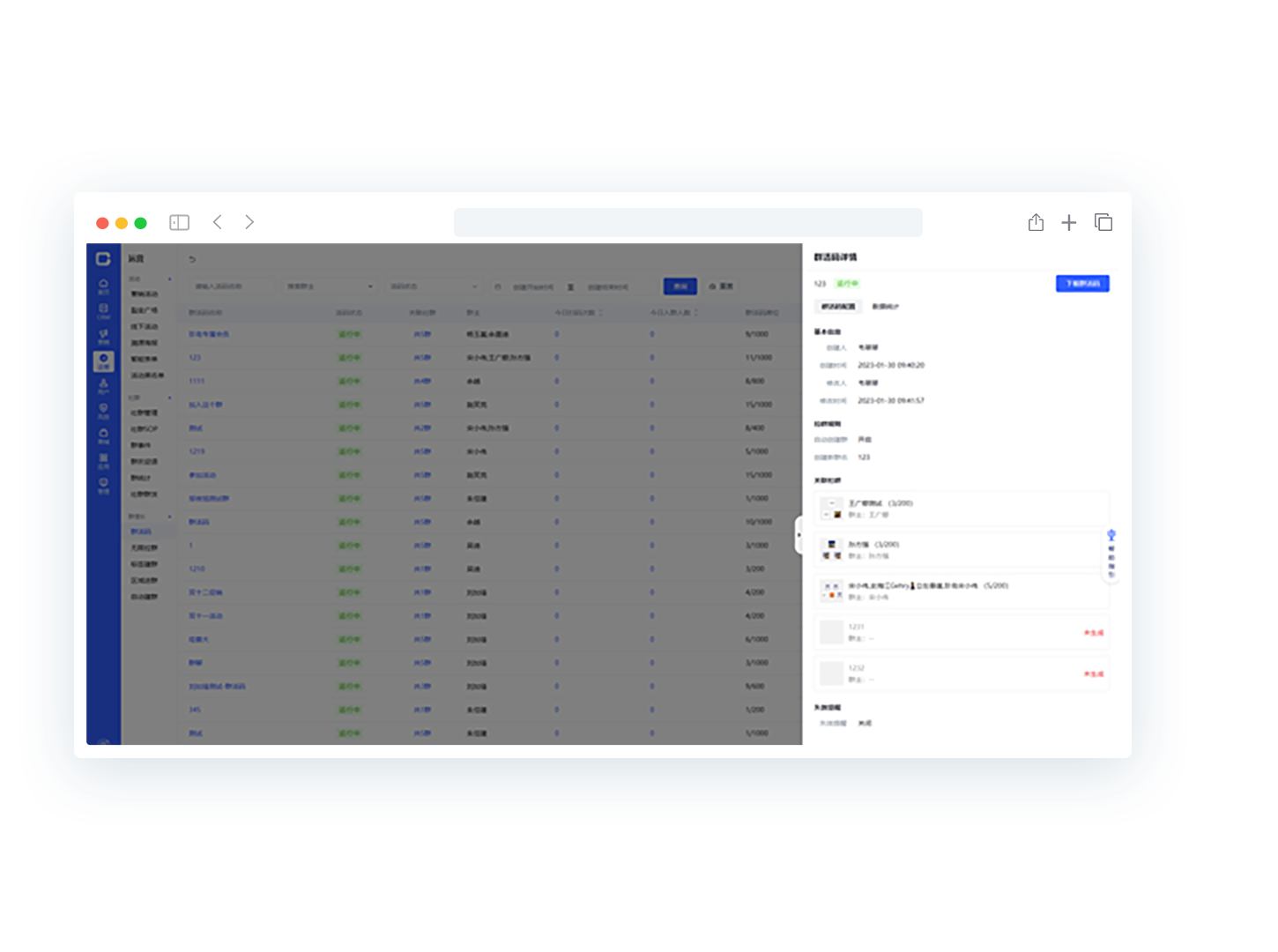Click the back arrow above the filters

[192, 259]
